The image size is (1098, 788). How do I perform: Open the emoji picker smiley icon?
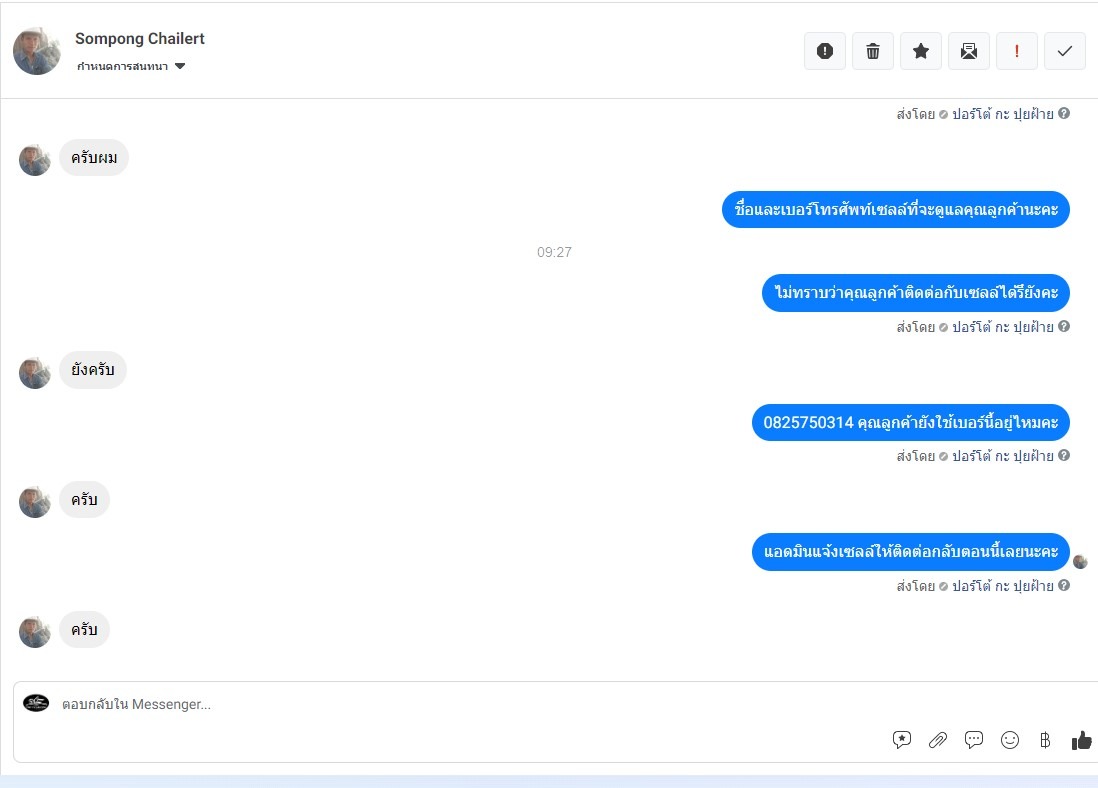(x=1010, y=740)
